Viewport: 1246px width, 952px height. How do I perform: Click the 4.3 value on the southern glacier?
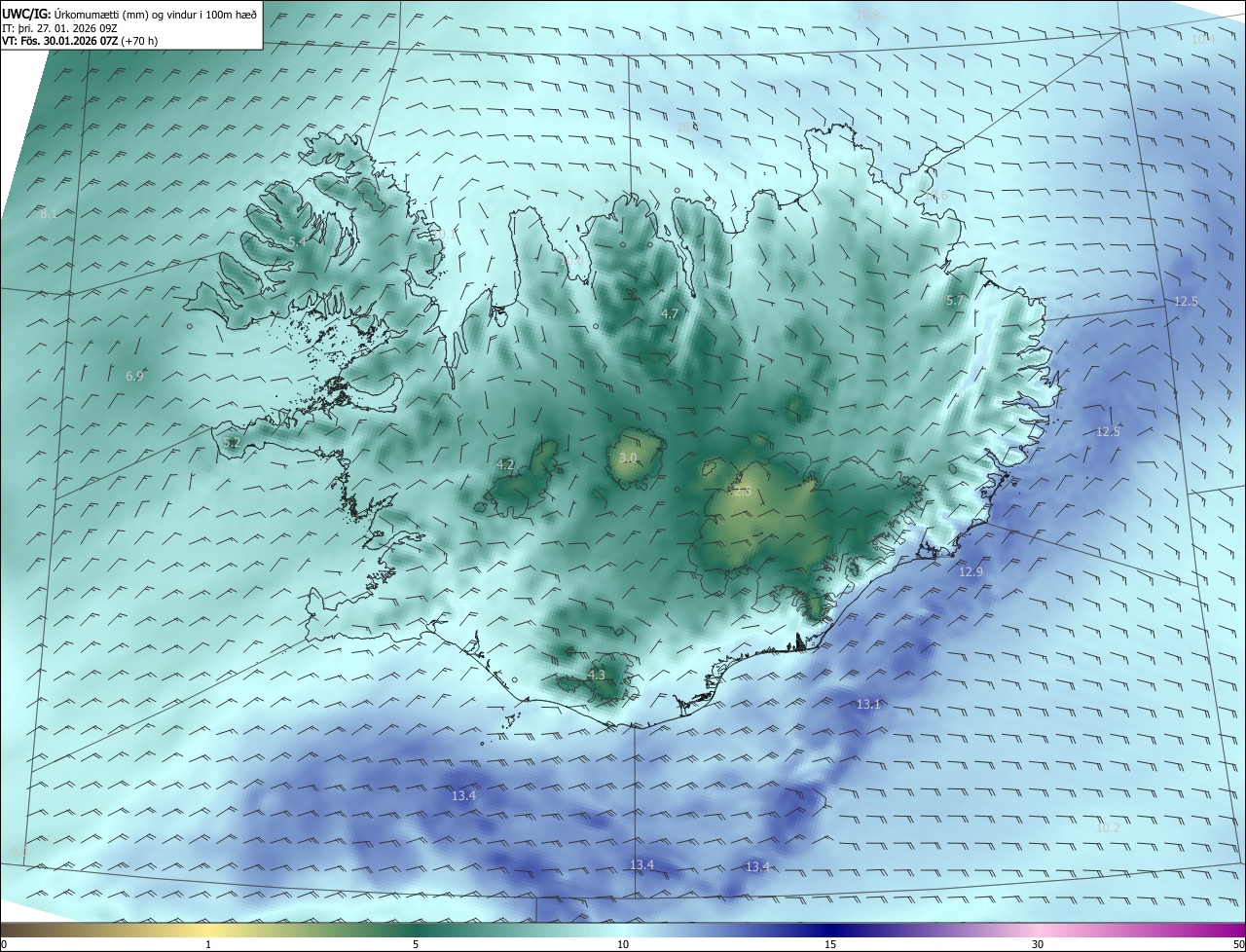596,675
